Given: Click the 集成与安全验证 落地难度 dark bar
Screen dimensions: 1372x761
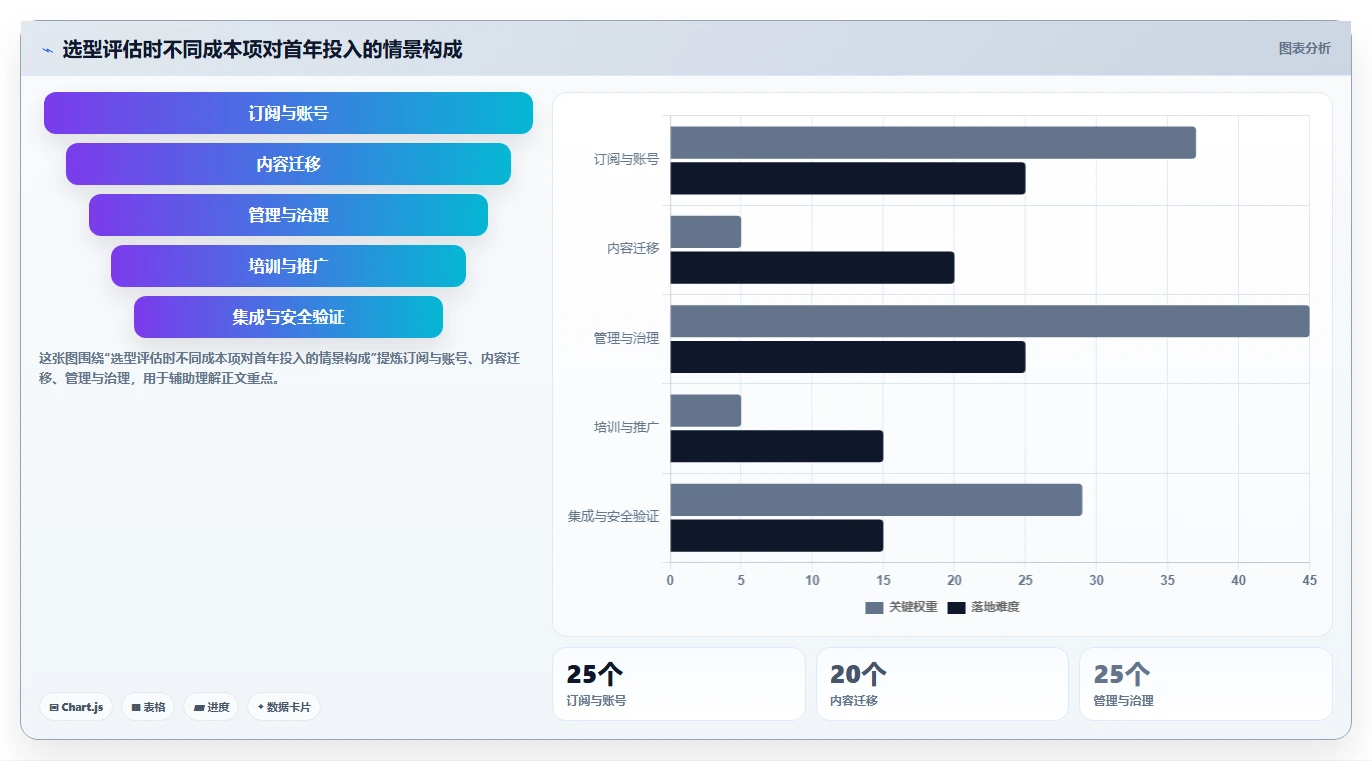Looking at the screenshot, I should tap(777, 536).
